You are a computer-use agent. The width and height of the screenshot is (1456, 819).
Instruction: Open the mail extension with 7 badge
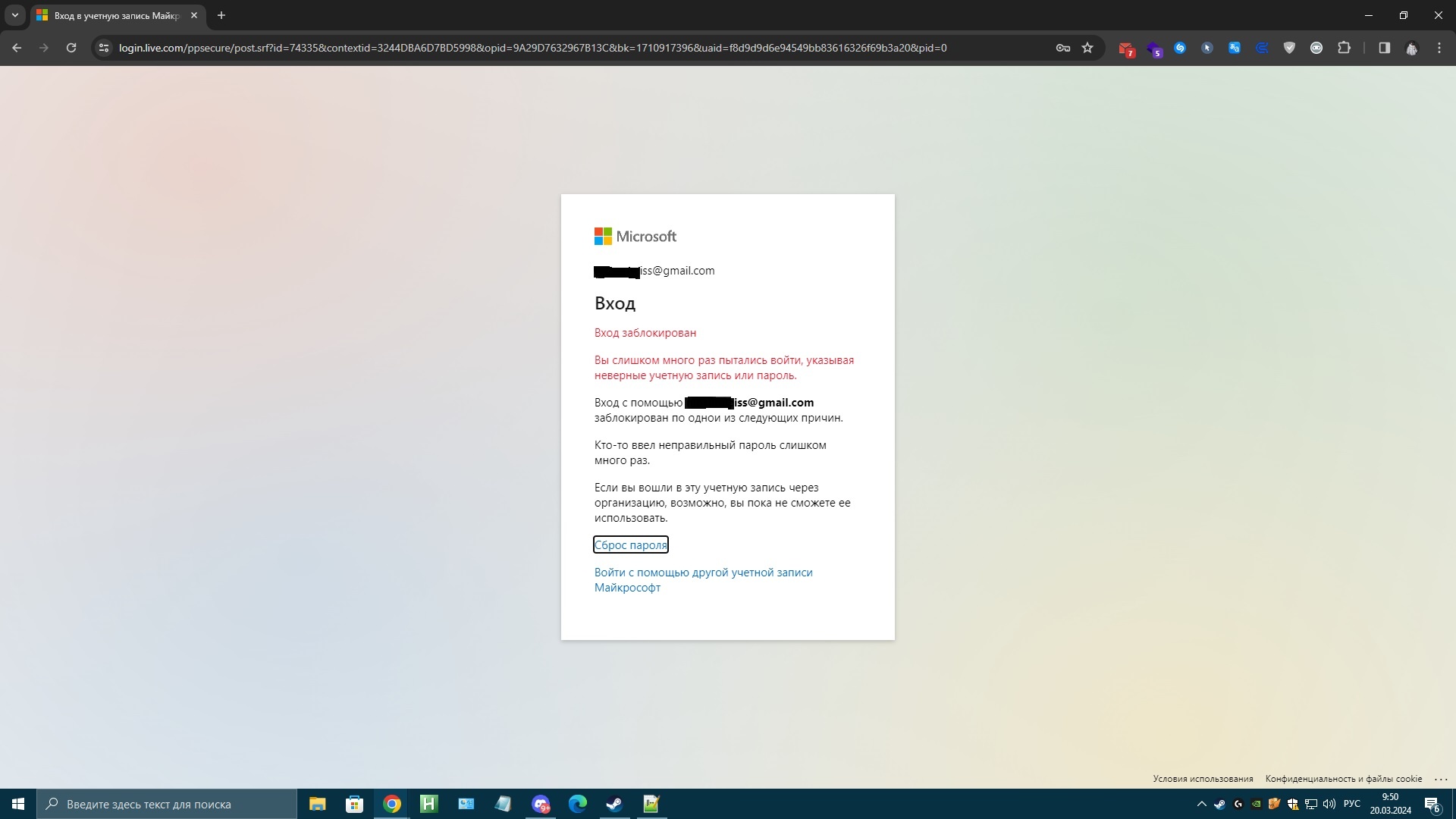[x=1126, y=49]
